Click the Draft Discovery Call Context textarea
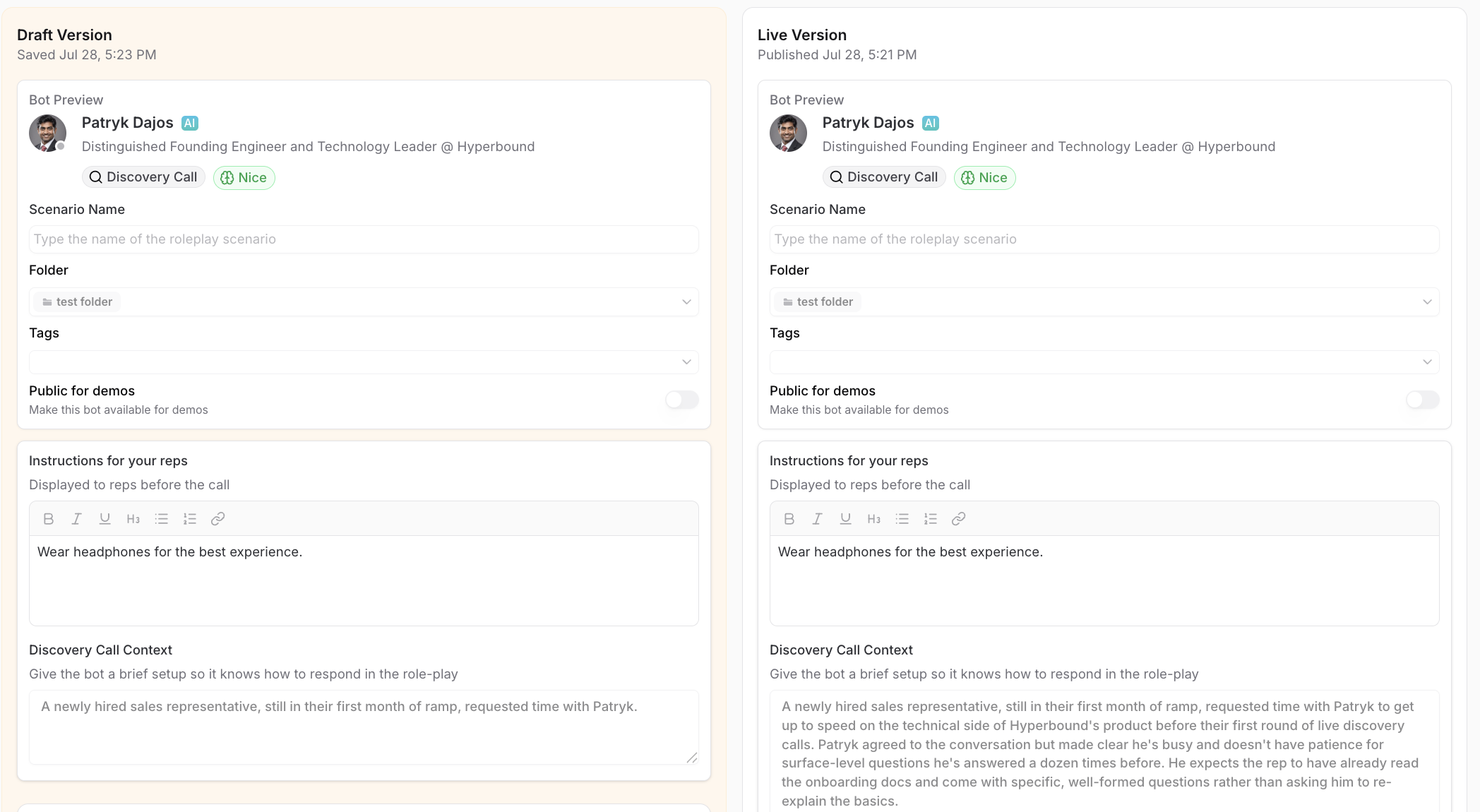The height and width of the screenshot is (812, 1480). 364,727
